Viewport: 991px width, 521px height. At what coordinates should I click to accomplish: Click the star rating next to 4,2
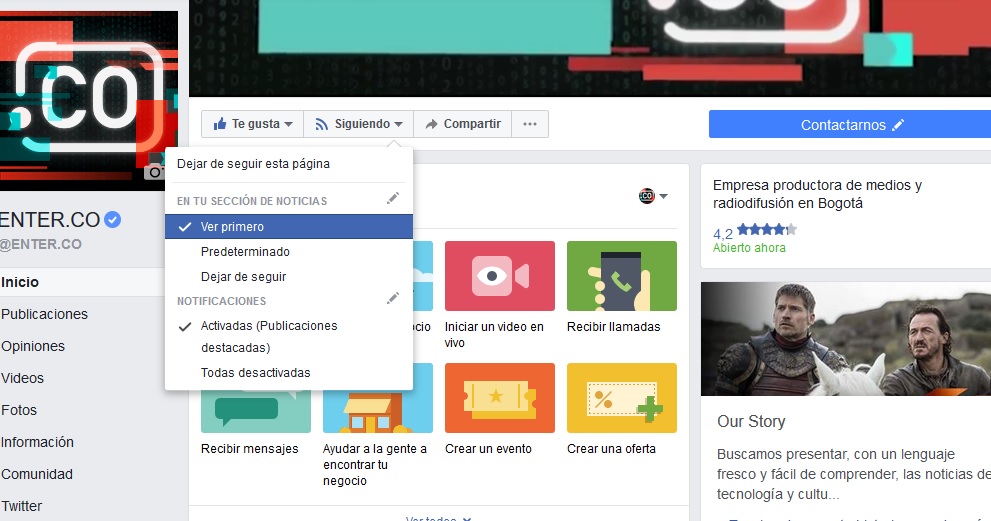(767, 230)
